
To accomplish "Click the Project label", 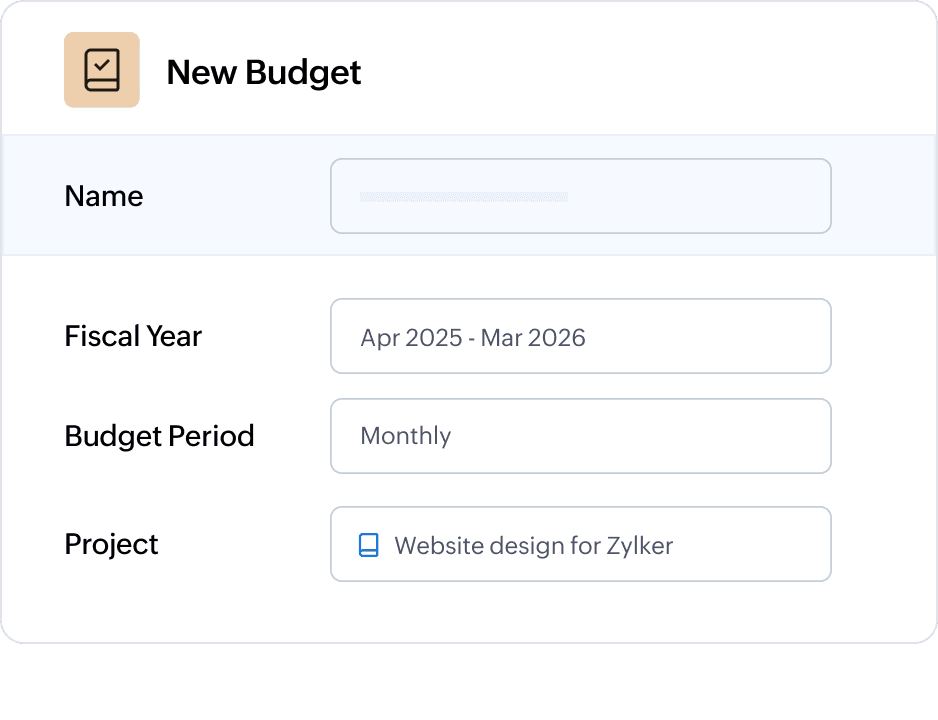I will (111, 544).
